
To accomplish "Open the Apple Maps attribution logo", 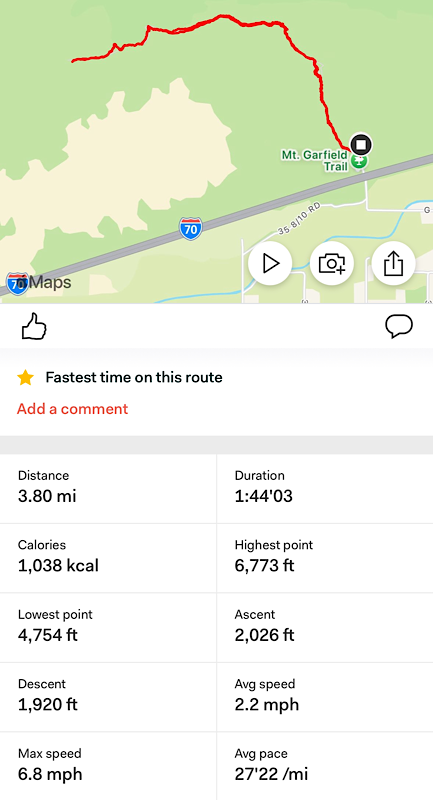I will pos(39,282).
